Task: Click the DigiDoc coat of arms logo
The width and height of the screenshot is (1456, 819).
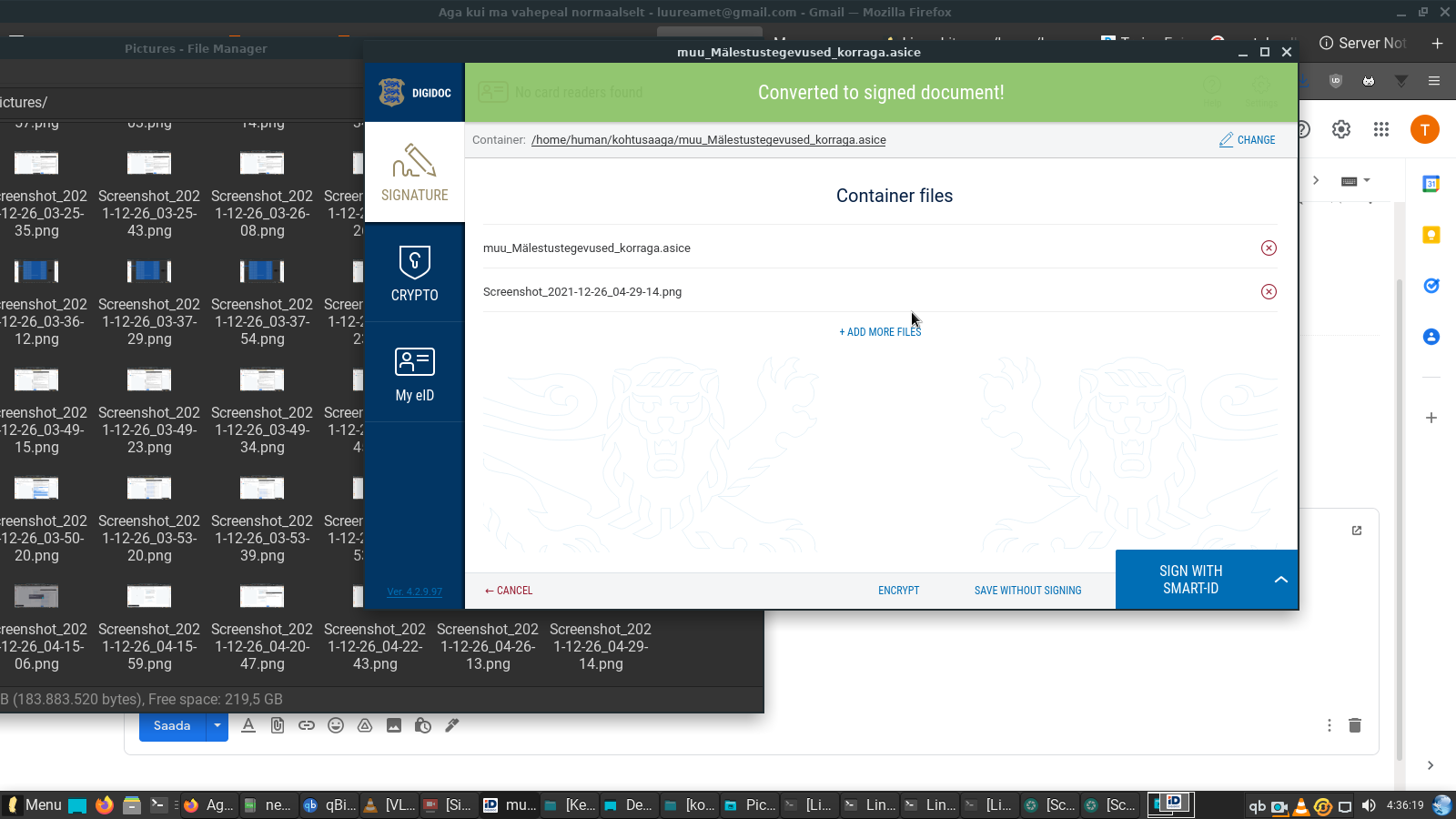Action: point(392,92)
